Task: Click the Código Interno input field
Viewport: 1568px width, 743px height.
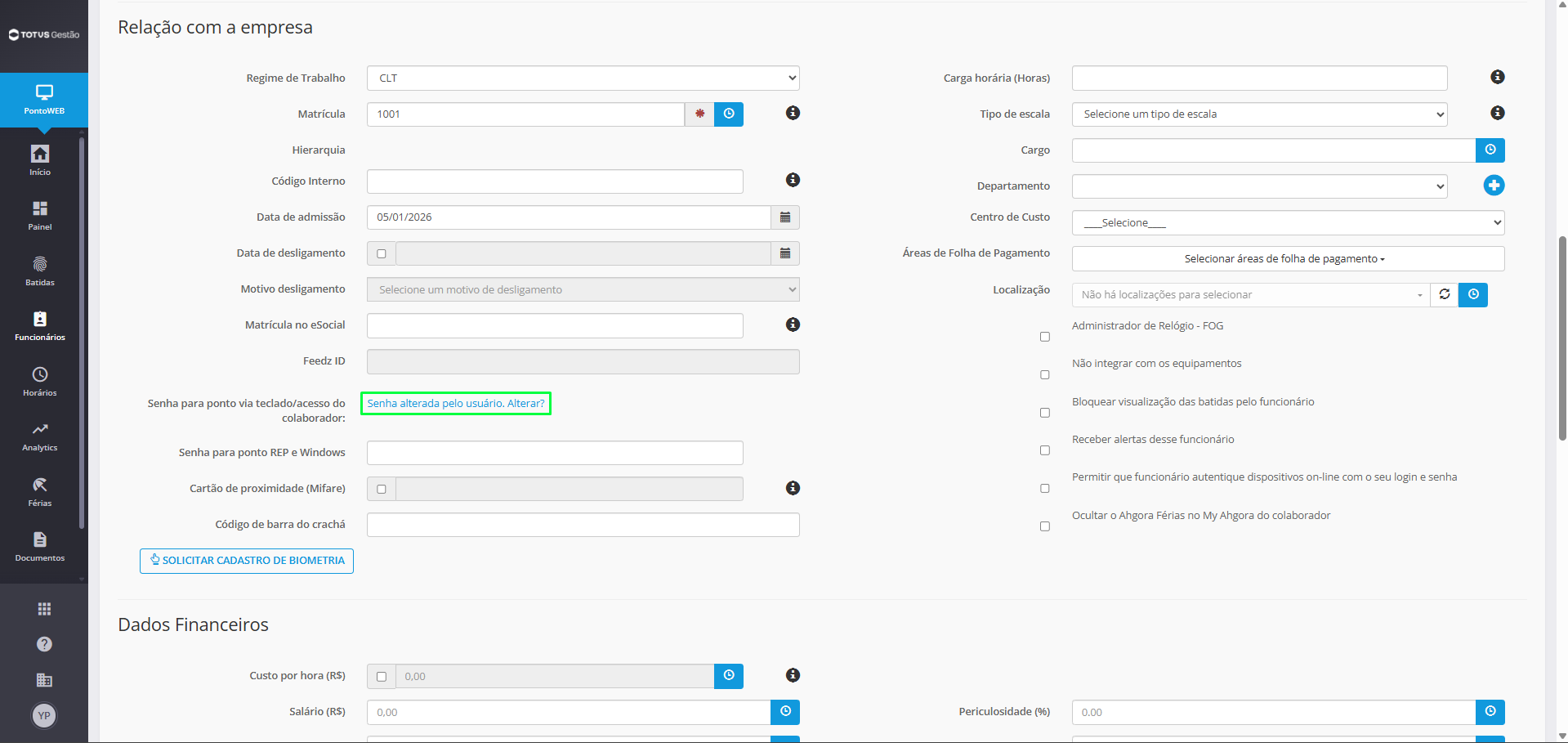Action: pos(555,181)
